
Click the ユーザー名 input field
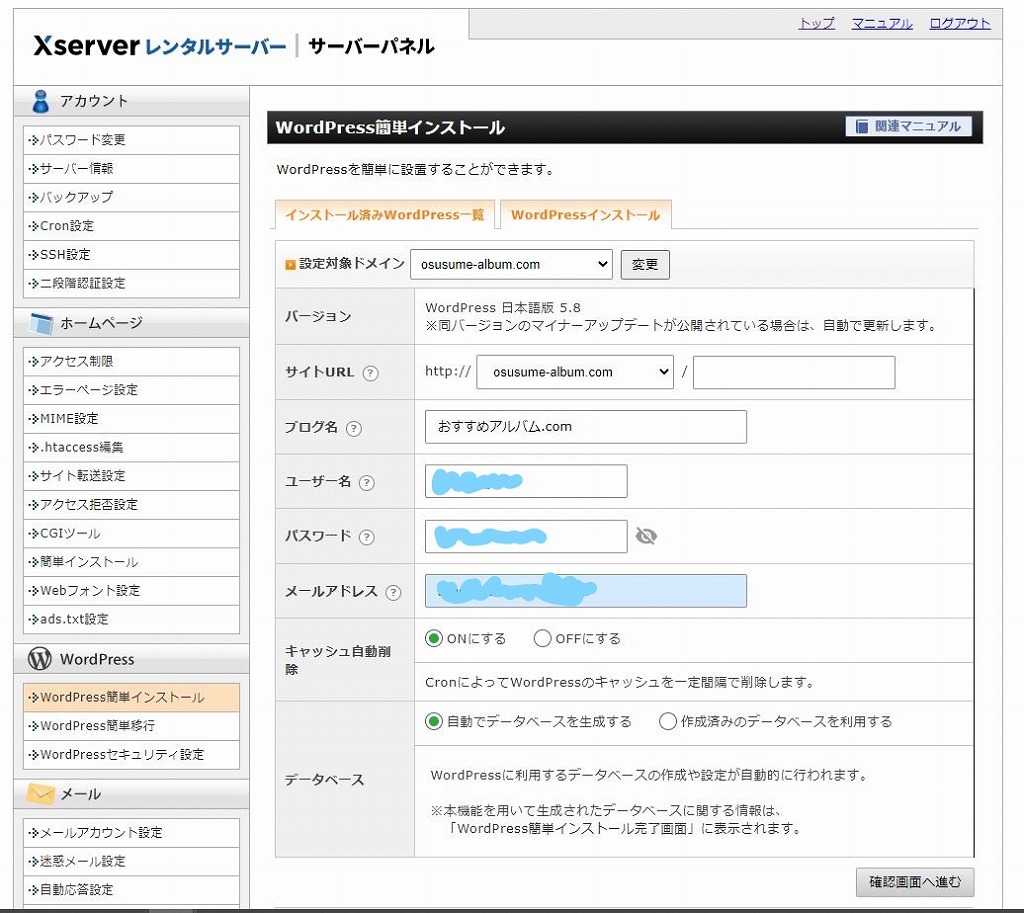click(x=526, y=481)
